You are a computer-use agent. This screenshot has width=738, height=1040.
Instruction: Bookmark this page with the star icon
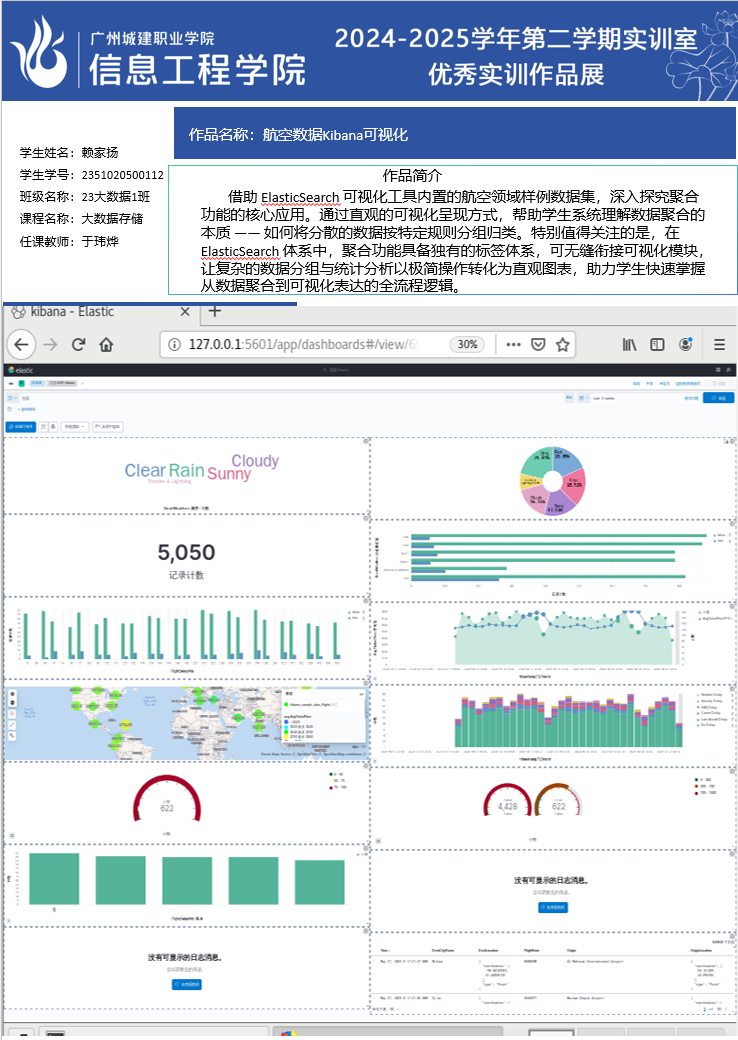(563, 344)
